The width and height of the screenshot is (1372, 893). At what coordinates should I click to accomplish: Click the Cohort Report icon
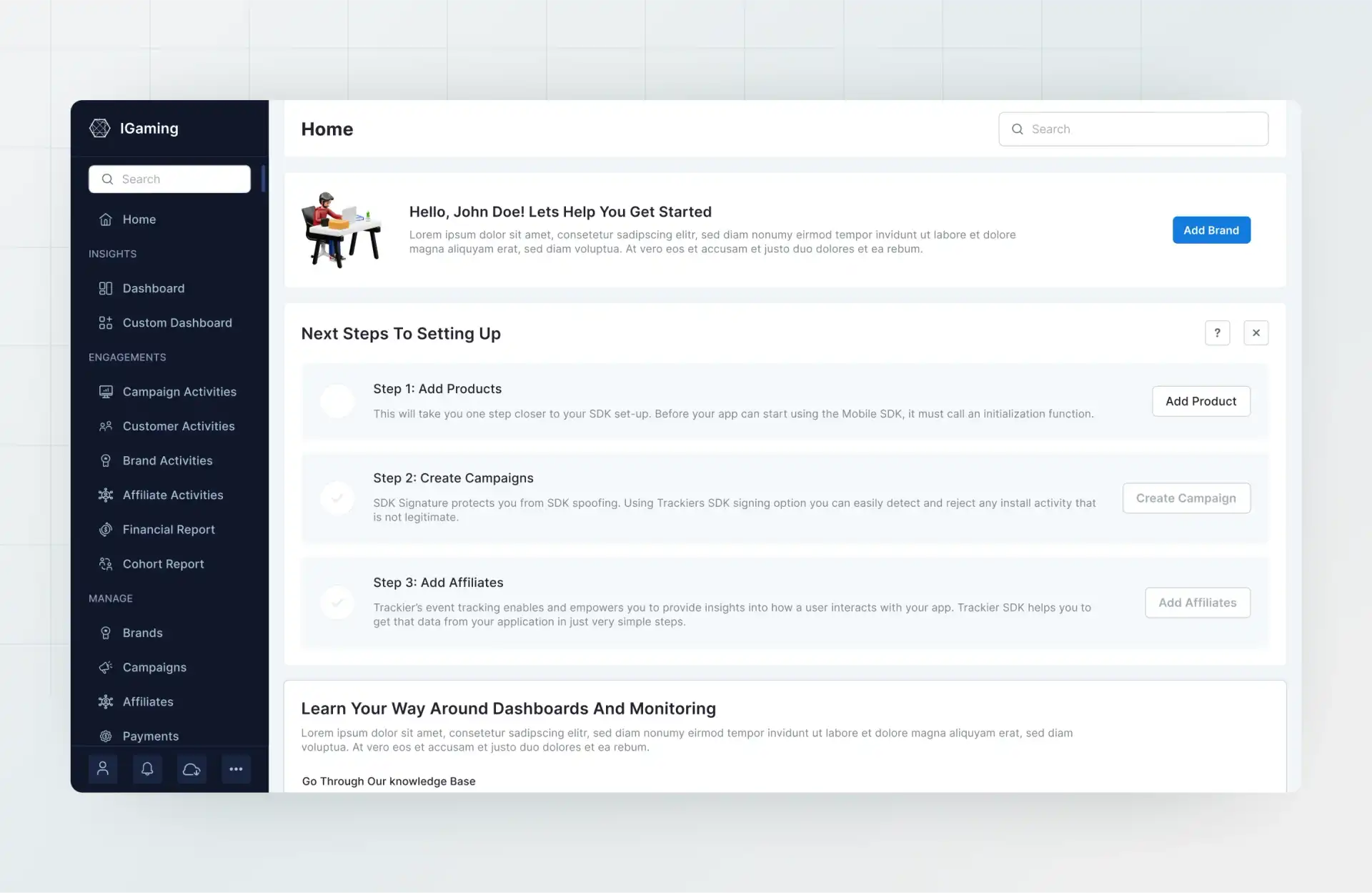(x=105, y=563)
